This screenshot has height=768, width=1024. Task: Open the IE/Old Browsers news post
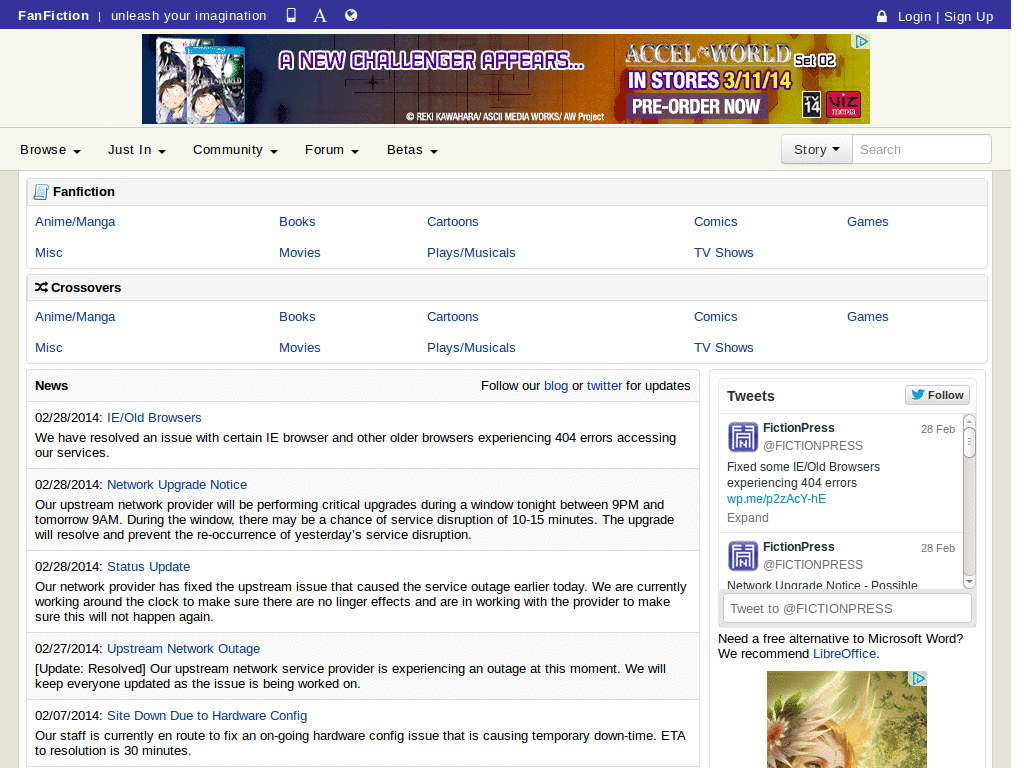tap(154, 418)
